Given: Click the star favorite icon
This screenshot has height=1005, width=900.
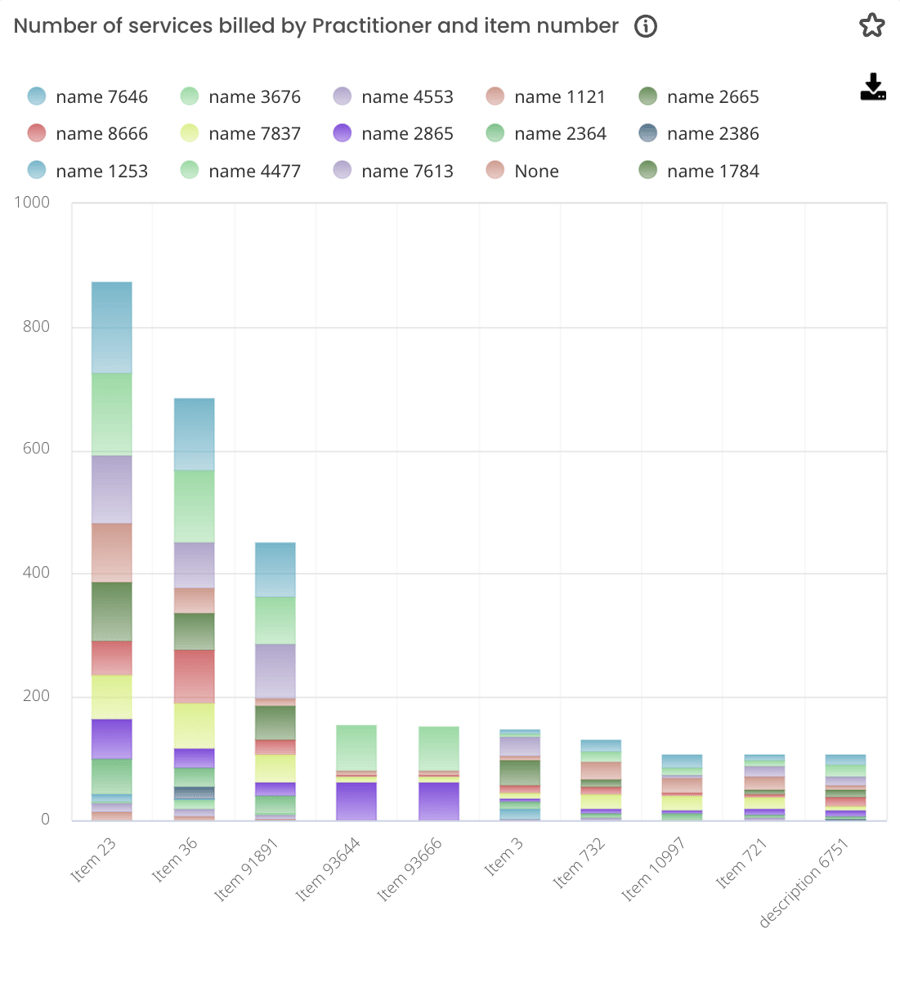Looking at the screenshot, I should click(871, 25).
